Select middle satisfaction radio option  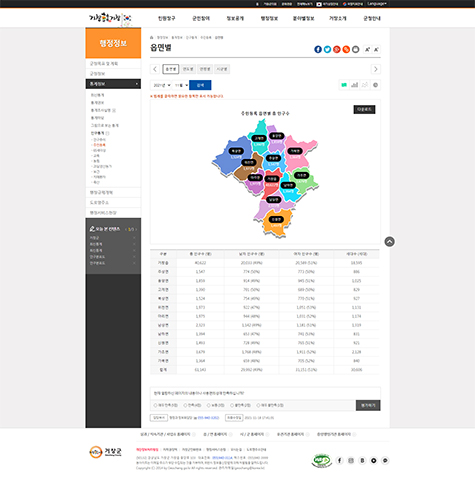209,405
